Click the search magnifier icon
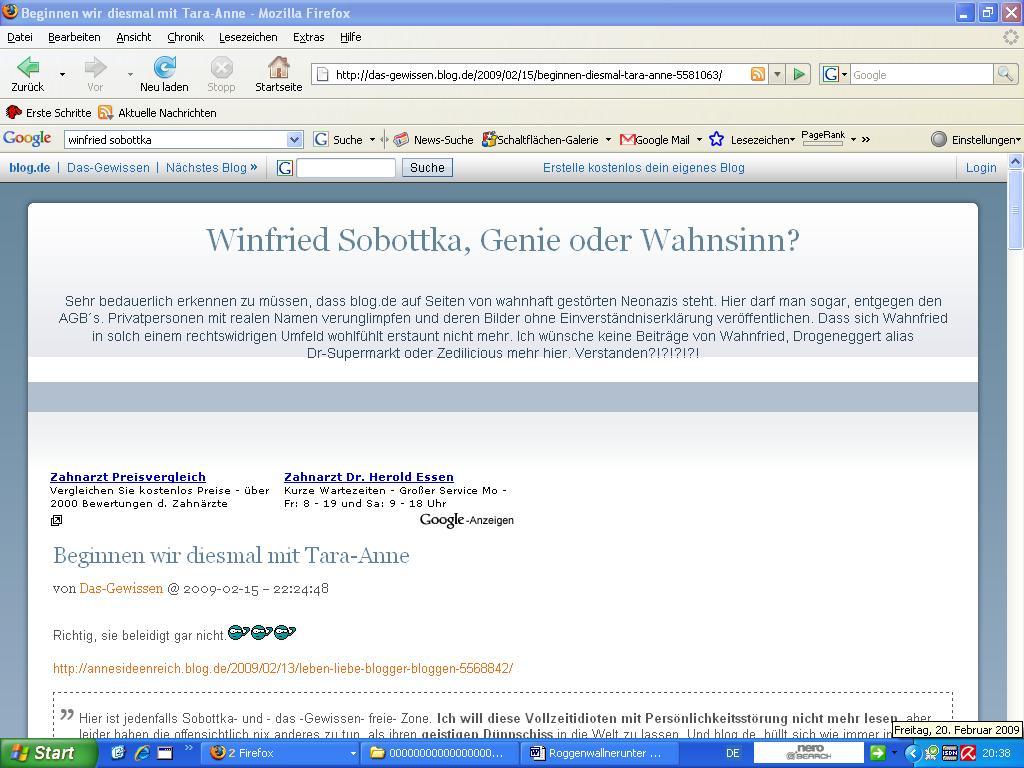Screen dimensions: 1024x768 tap(1004, 75)
